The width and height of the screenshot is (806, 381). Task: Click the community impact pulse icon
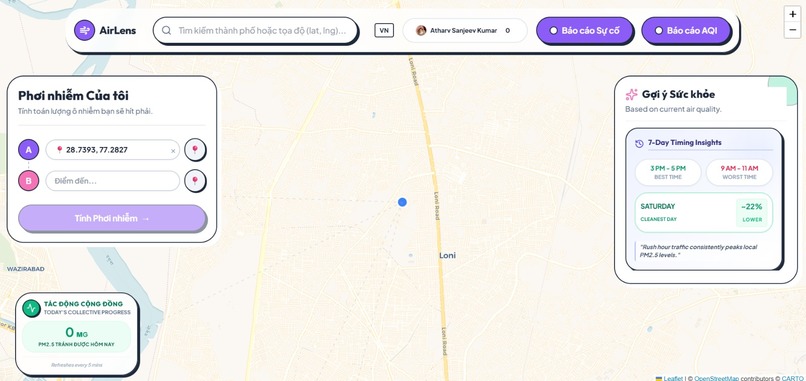(31, 309)
